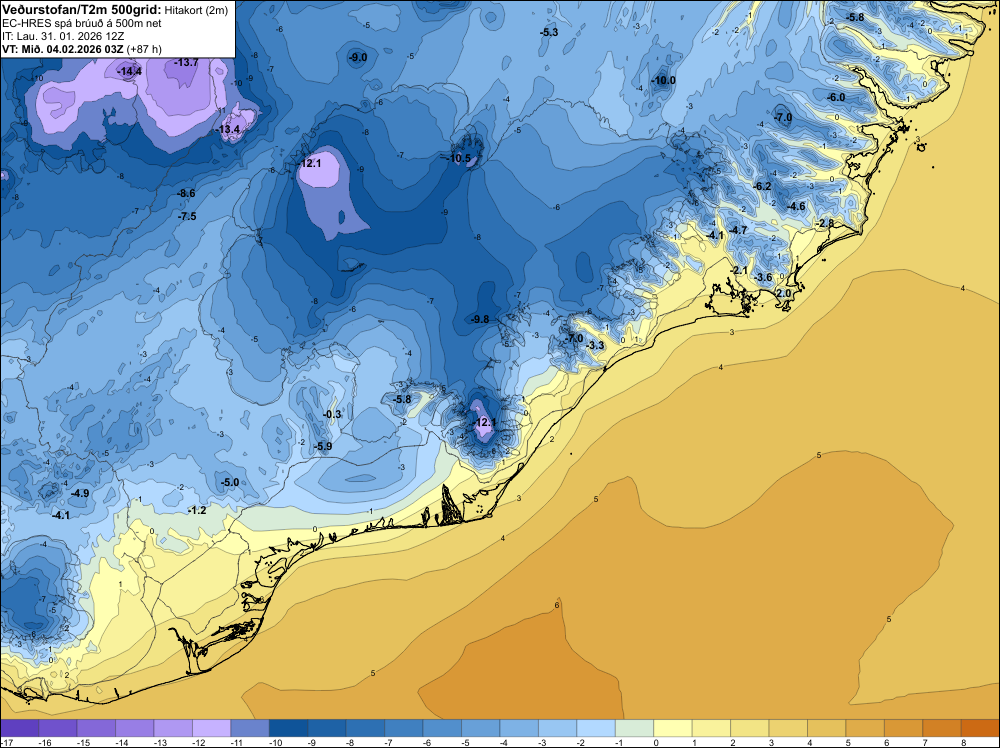Select the -11 label on the color legend
Screen dimensions: 1000x748
tap(237, 742)
